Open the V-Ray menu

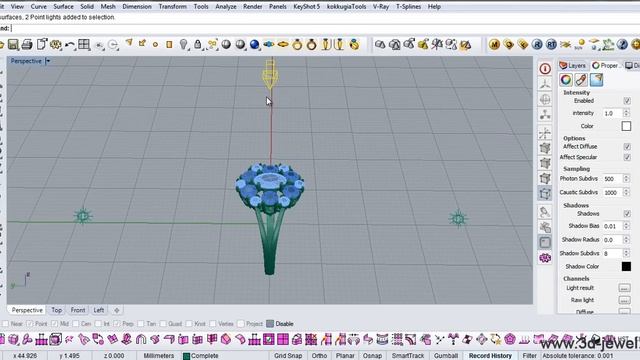(x=380, y=7)
